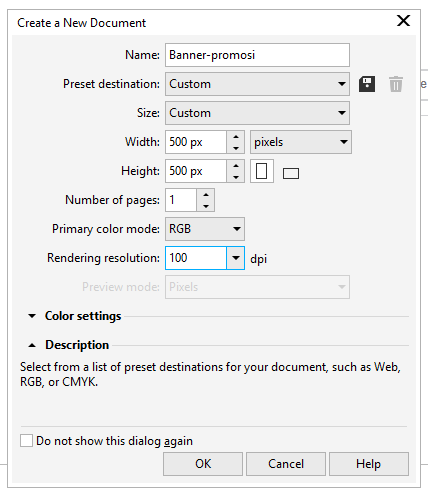
Task: Confirm with the OK button
Action: click(203, 464)
